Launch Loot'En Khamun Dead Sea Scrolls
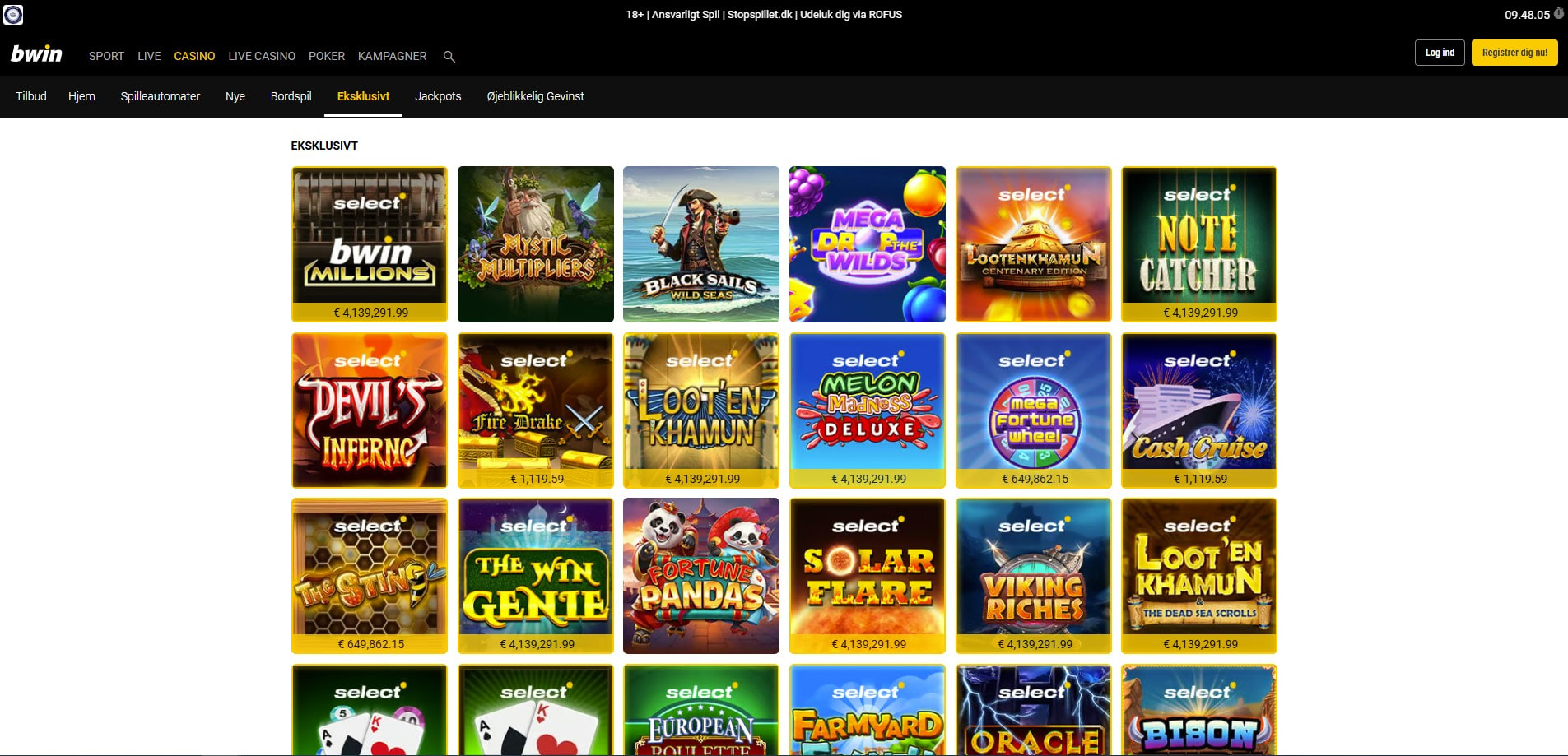This screenshot has width=1568, height=756. (1199, 576)
